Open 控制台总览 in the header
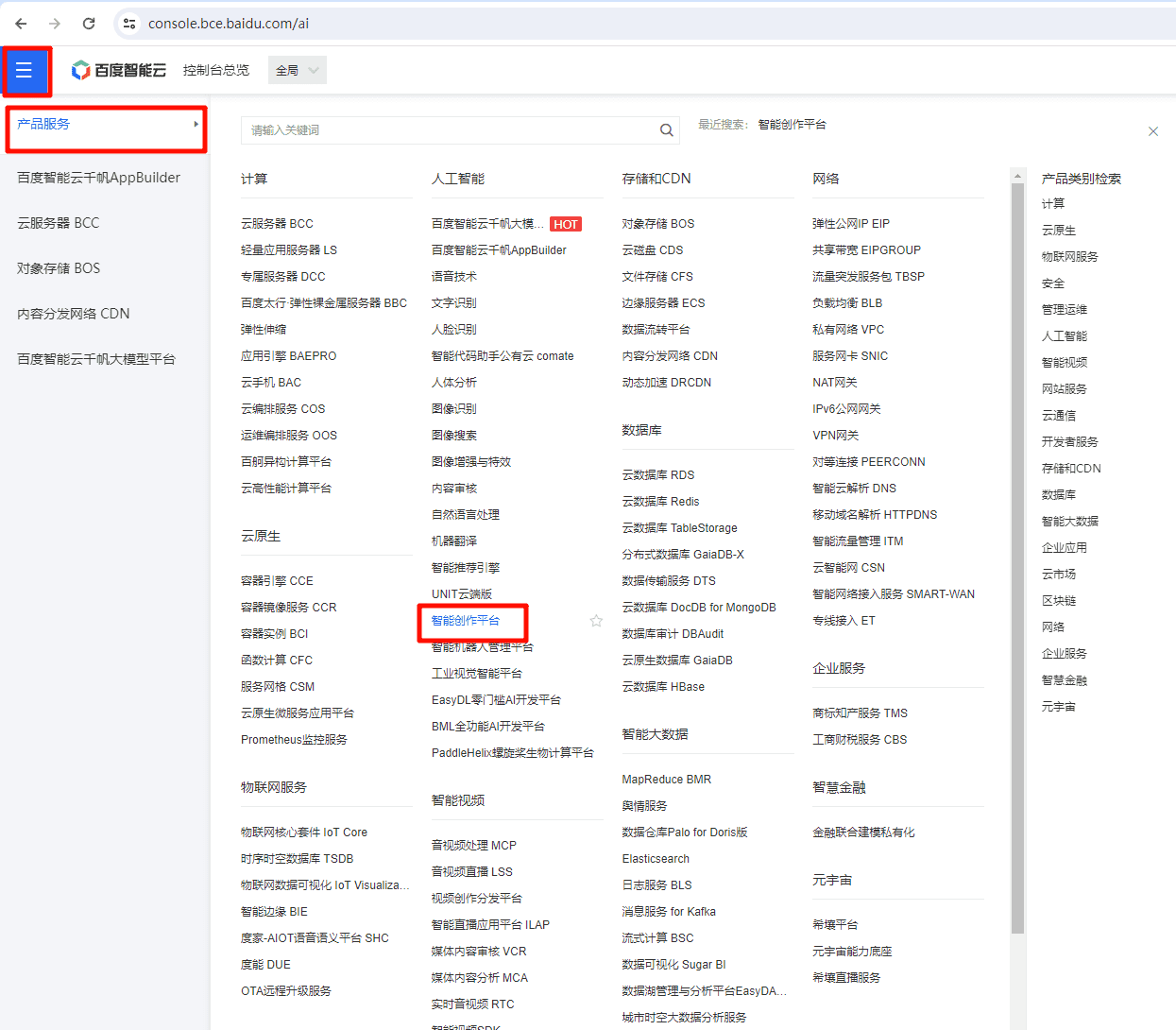 [x=216, y=70]
